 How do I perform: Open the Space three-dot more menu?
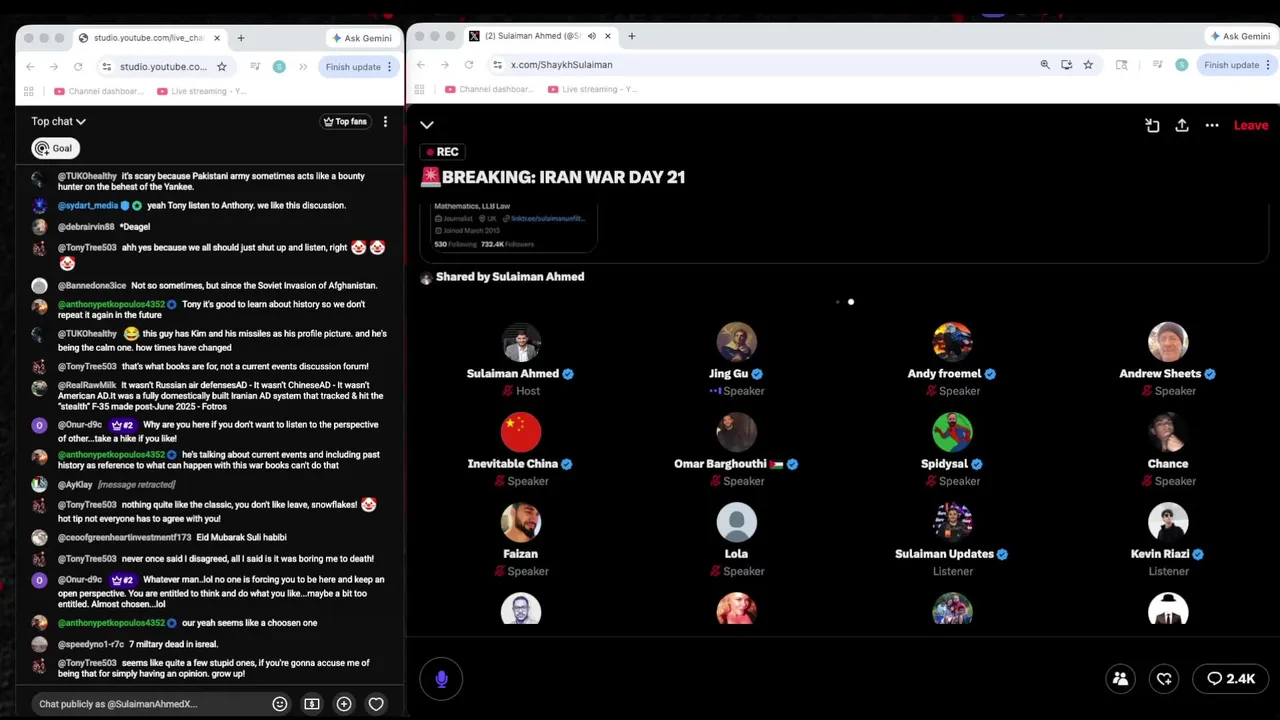(x=1212, y=125)
